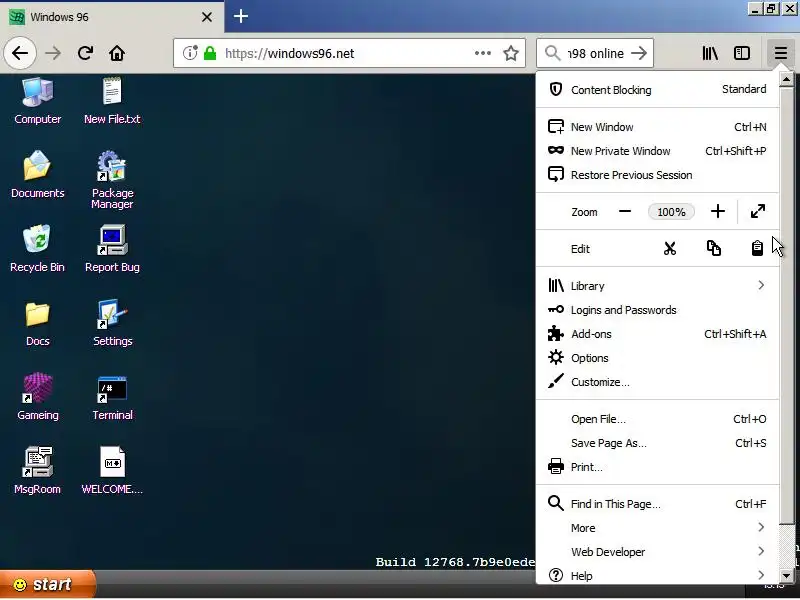Reload the current page

pos(85,53)
